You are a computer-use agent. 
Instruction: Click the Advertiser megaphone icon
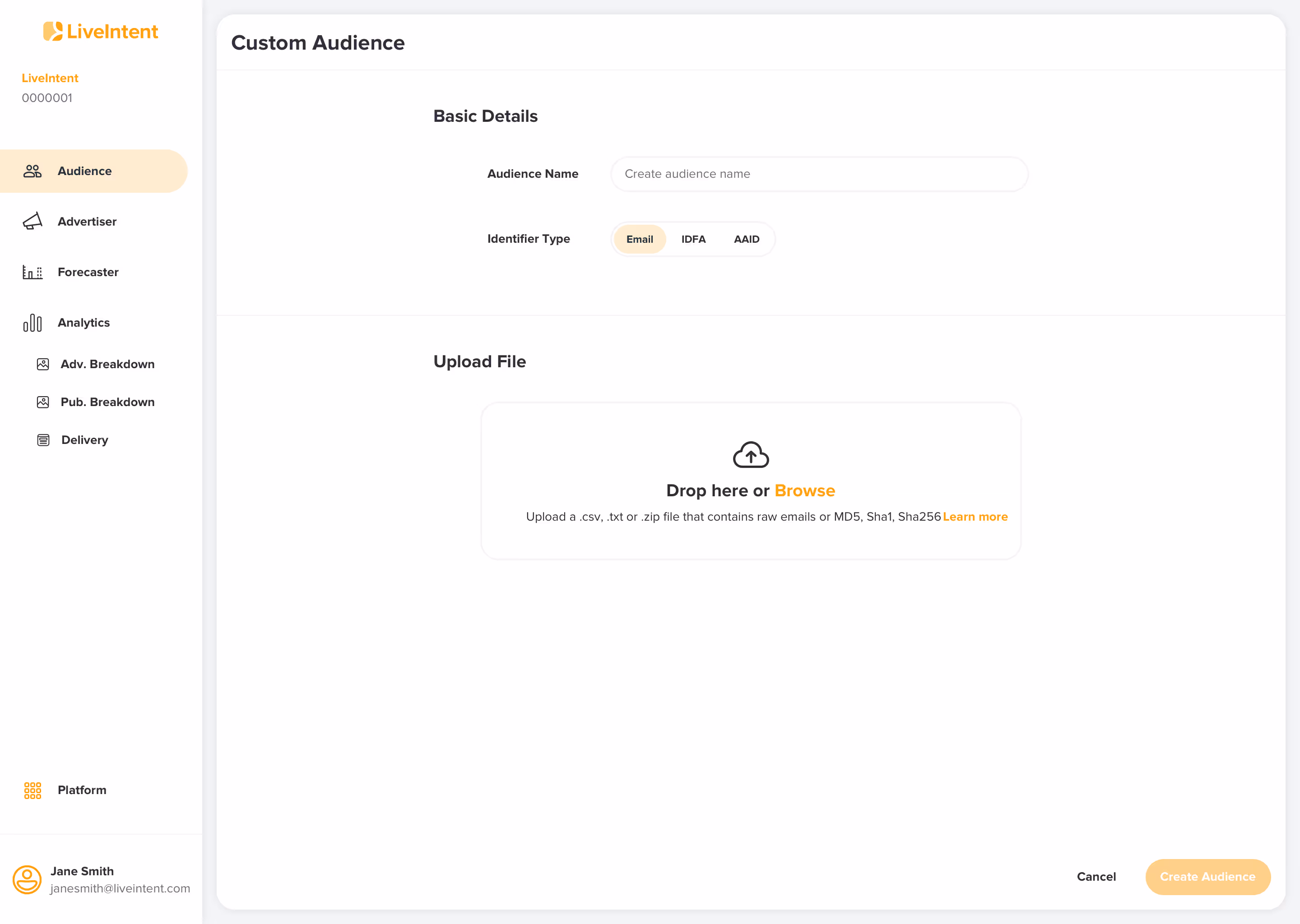click(32, 222)
